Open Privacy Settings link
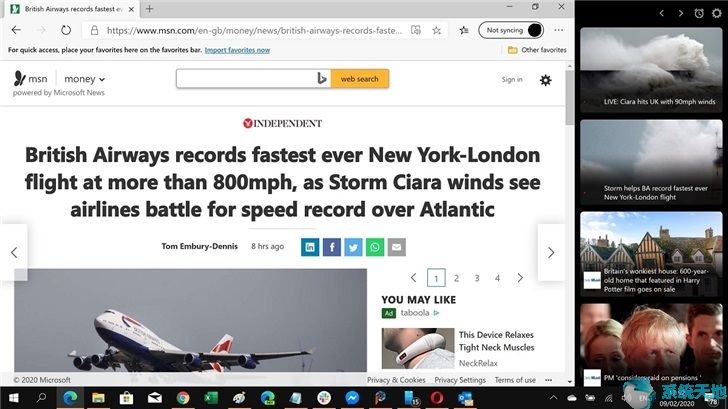 pos(460,380)
